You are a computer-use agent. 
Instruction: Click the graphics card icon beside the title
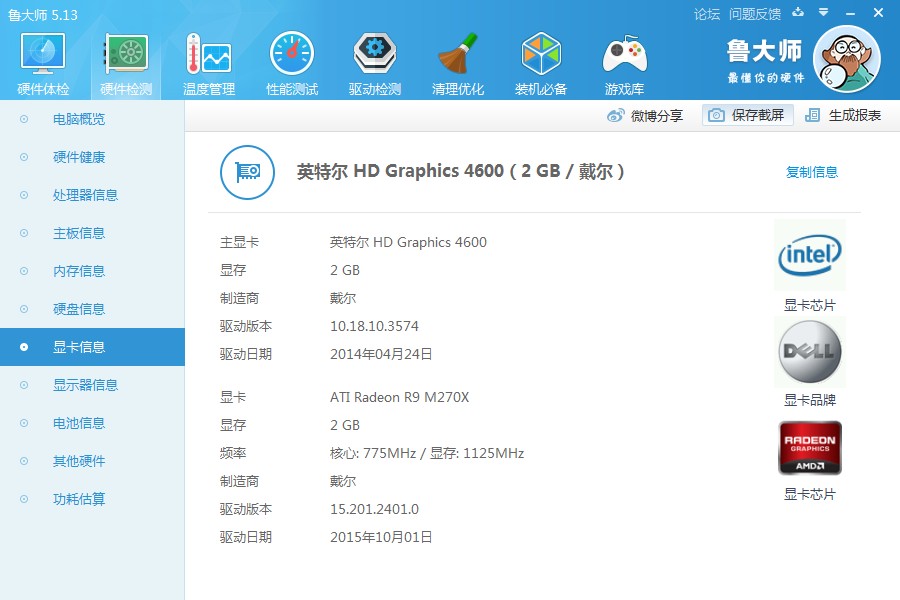247,172
